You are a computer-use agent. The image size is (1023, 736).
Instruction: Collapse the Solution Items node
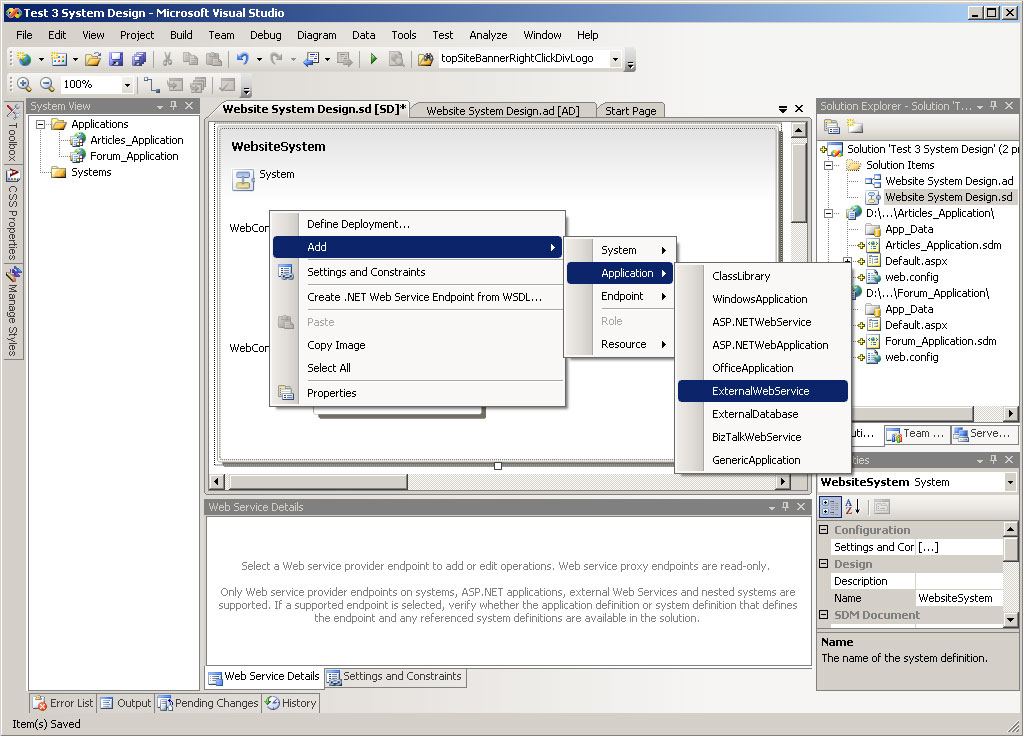pyautogui.click(x=829, y=165)
